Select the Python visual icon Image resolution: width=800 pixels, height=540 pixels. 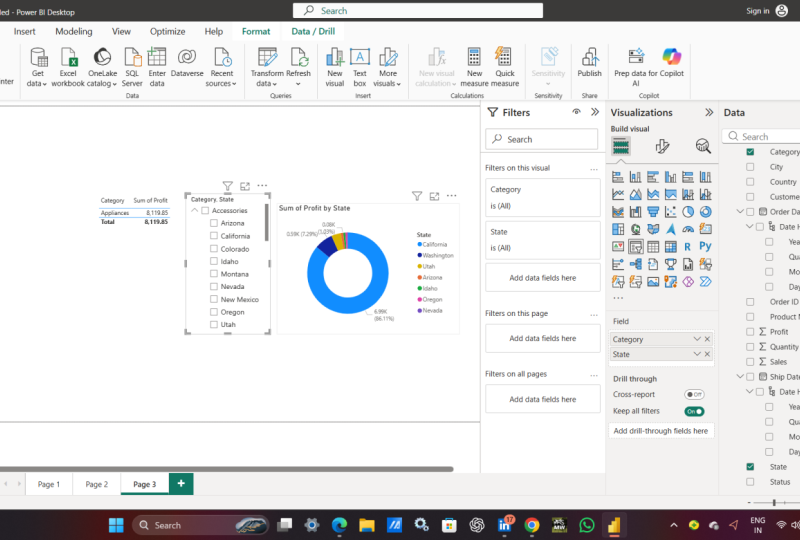(x=706, y=247)
